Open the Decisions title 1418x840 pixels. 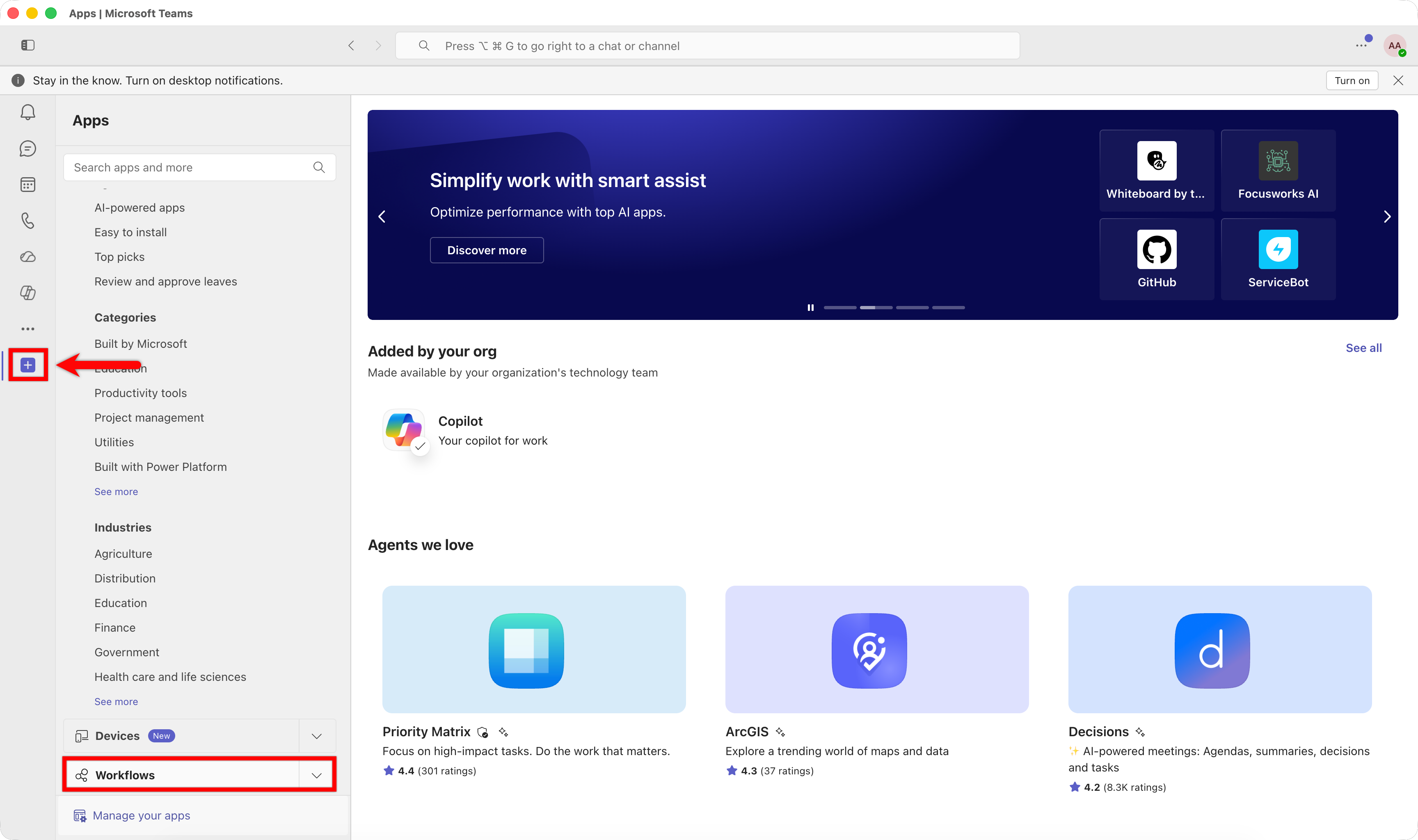(x=1098, y=732)
